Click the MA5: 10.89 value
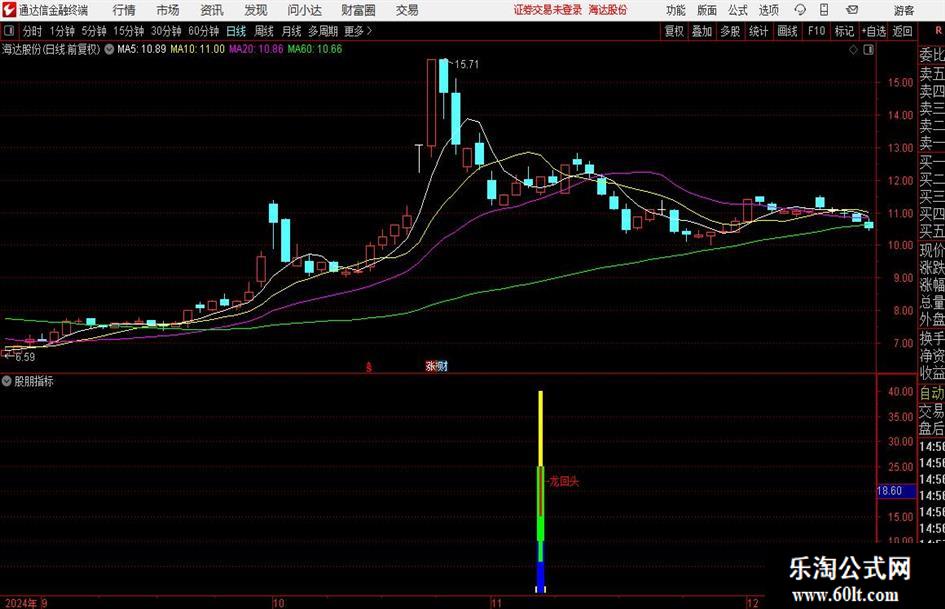The height and width of the screenshot is (609, 945). (x=142, y=49)
